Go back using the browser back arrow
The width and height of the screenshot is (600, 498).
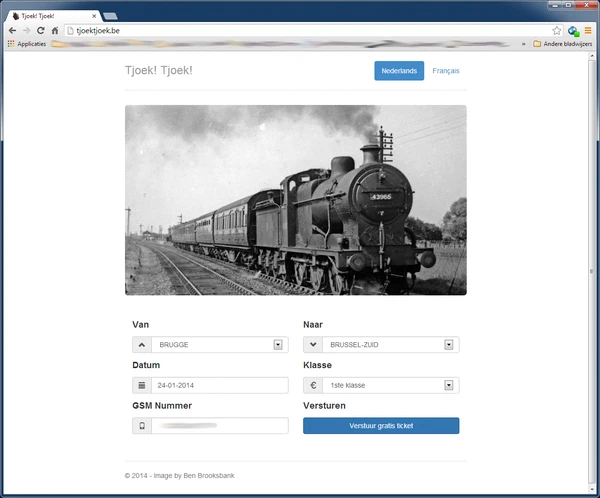(x=12, y=31)
